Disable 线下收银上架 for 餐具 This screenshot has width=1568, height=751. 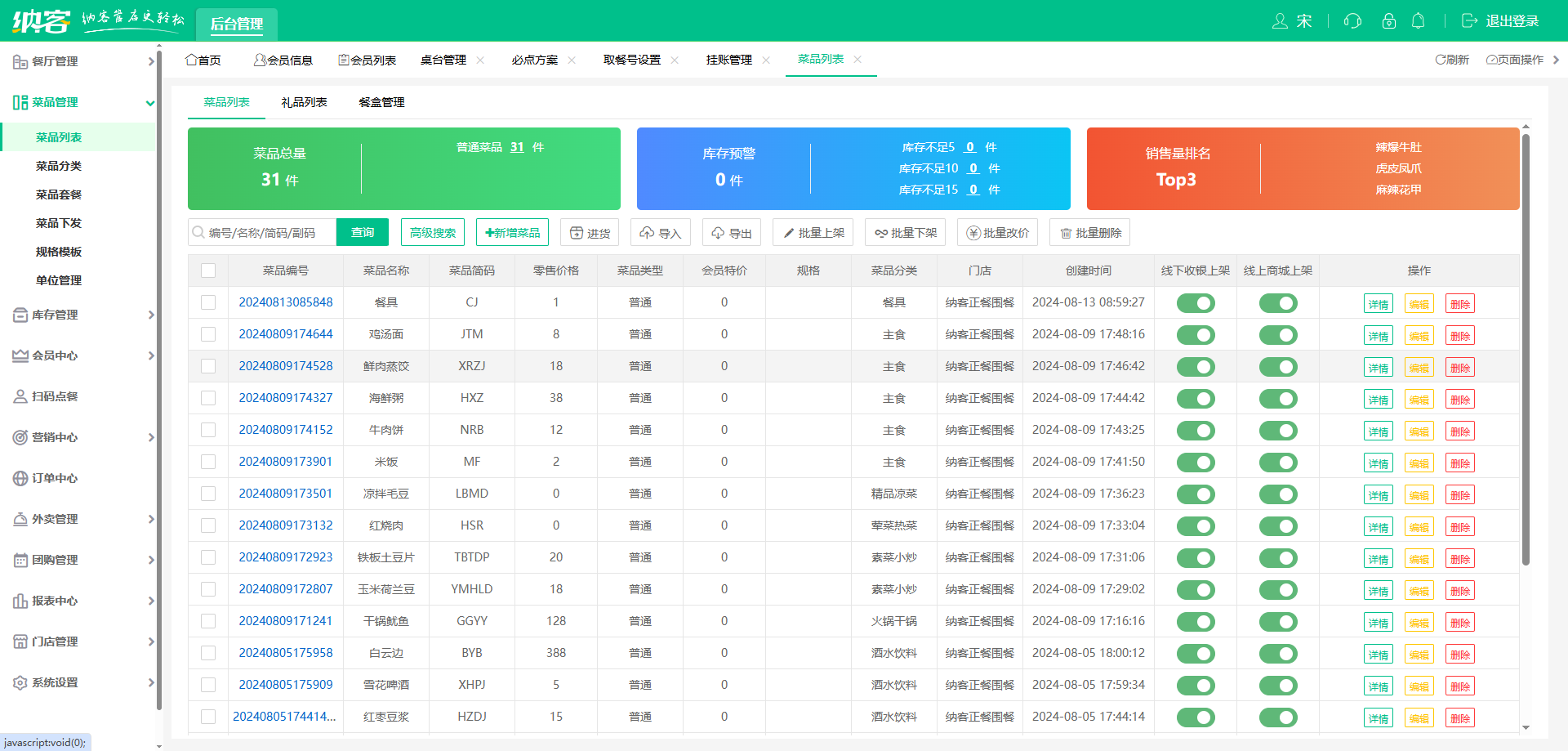(x=1196, y=302)
